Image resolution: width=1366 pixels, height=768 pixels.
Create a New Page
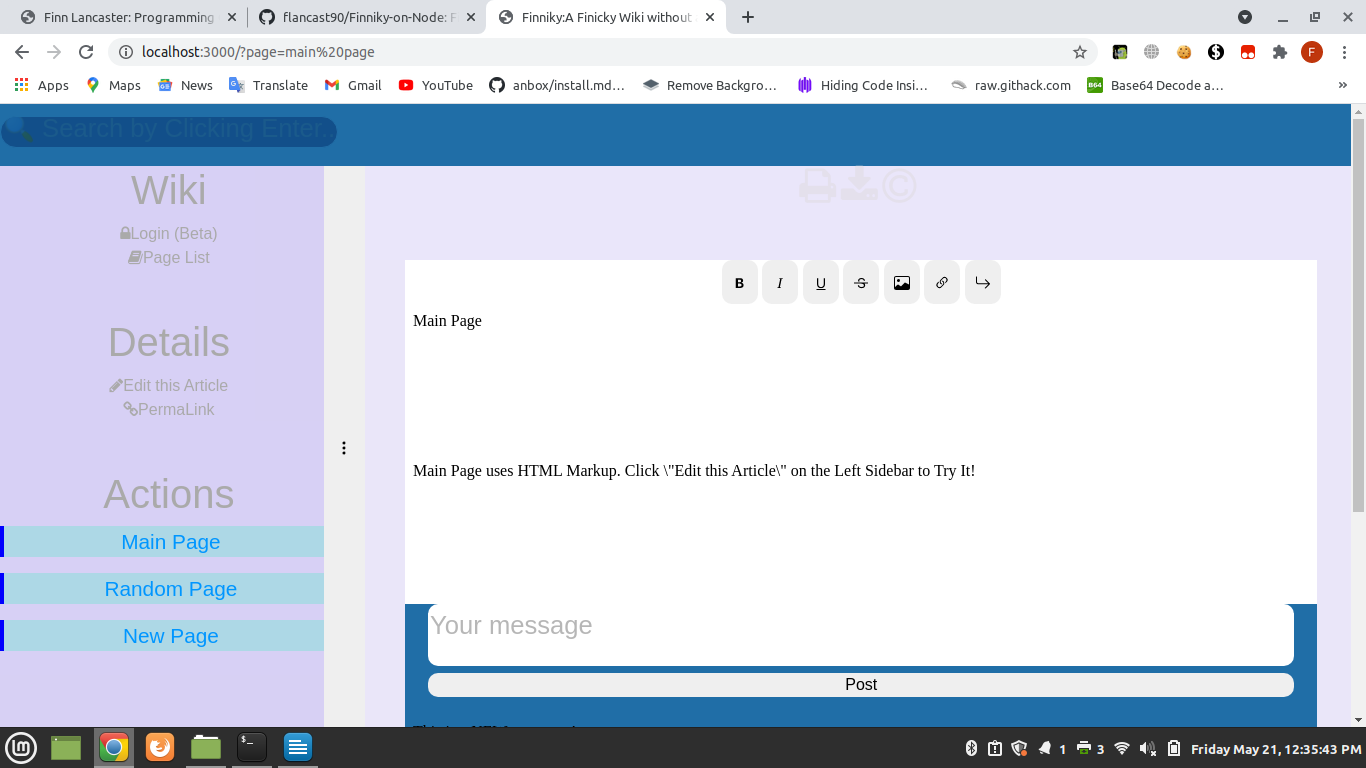162,636
